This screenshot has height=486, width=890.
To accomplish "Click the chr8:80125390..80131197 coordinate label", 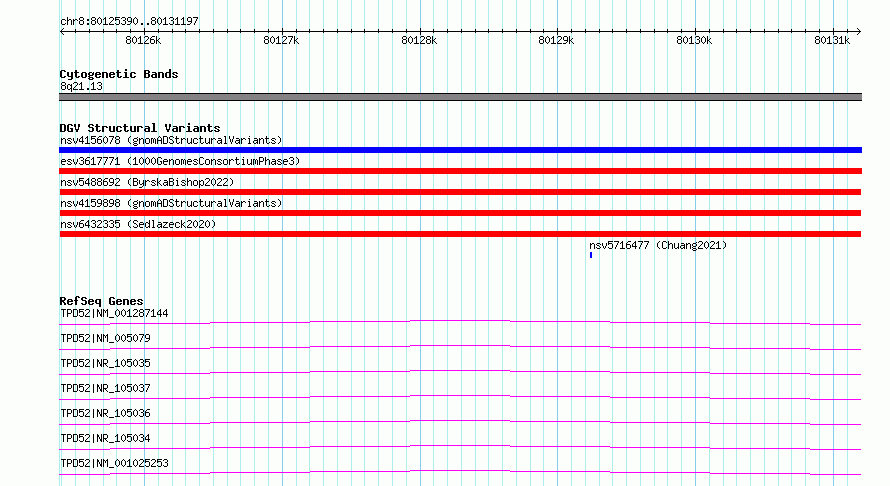I will (129, 21).
